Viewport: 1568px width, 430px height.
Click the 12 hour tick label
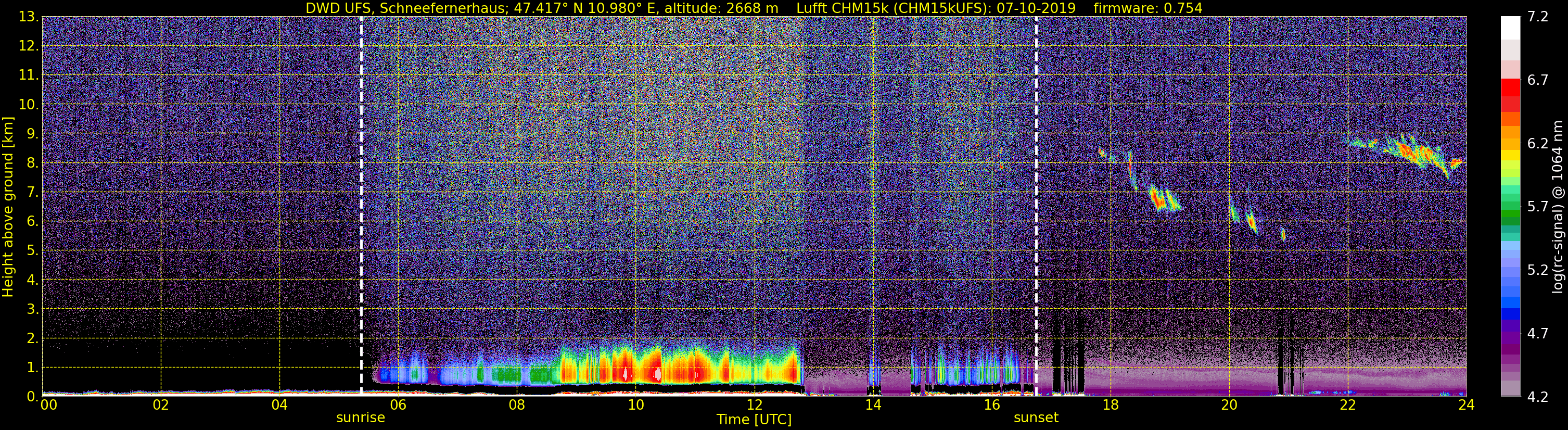coord(754,406)
